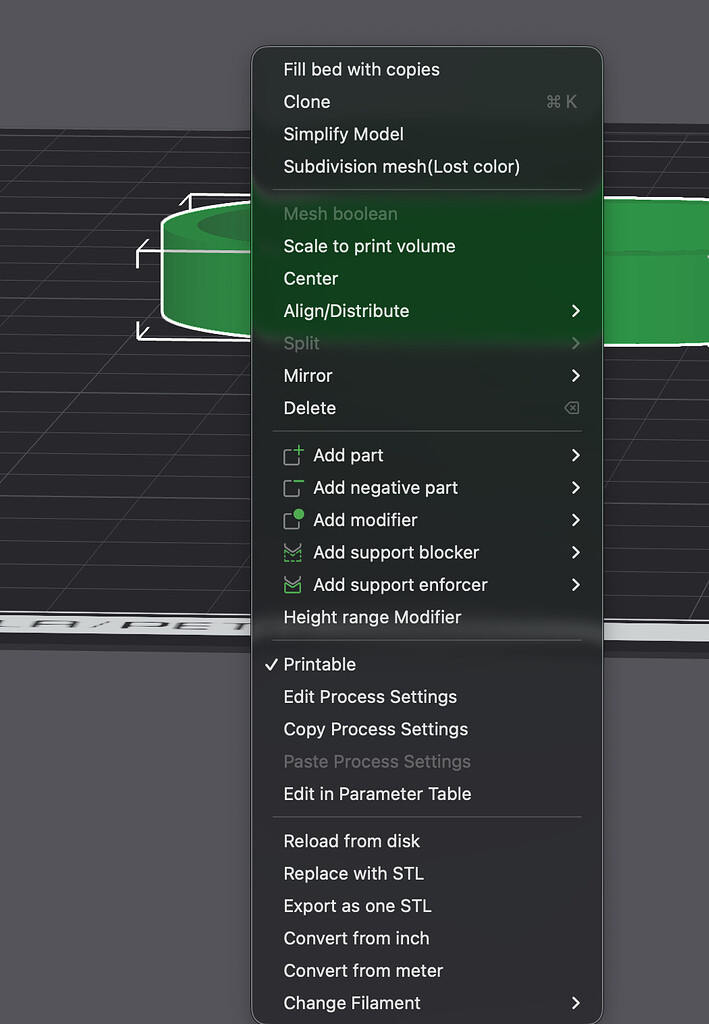Click the Mesh boolean entry
Viewport: 709px width, 1024px height.
[340, 214]
